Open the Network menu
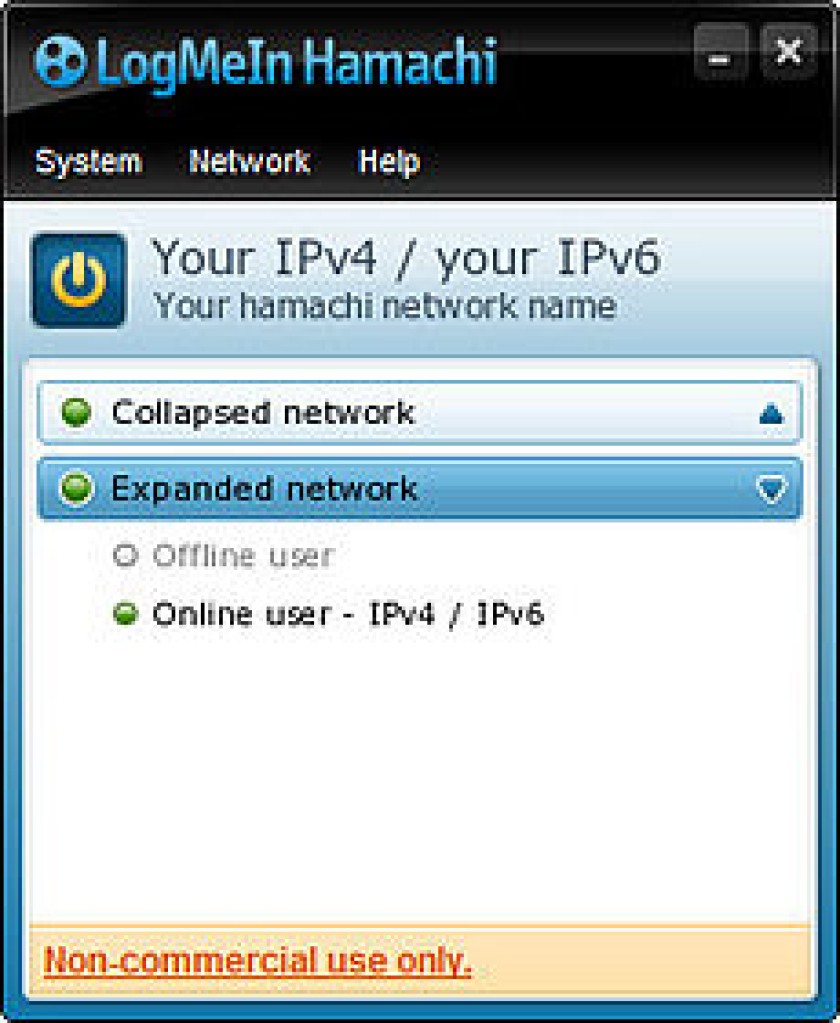 pos(249,161)
